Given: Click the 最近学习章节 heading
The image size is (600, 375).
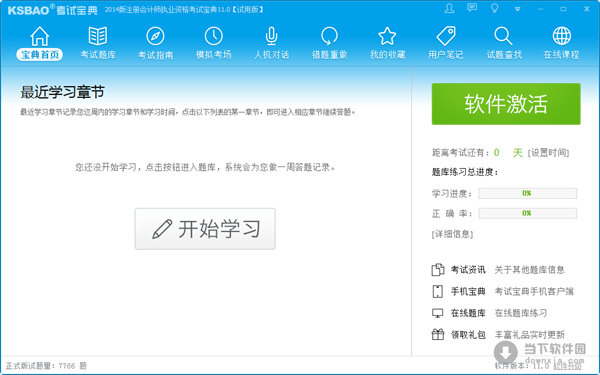Looking at the screenshot, I should (x=62, y=92).
